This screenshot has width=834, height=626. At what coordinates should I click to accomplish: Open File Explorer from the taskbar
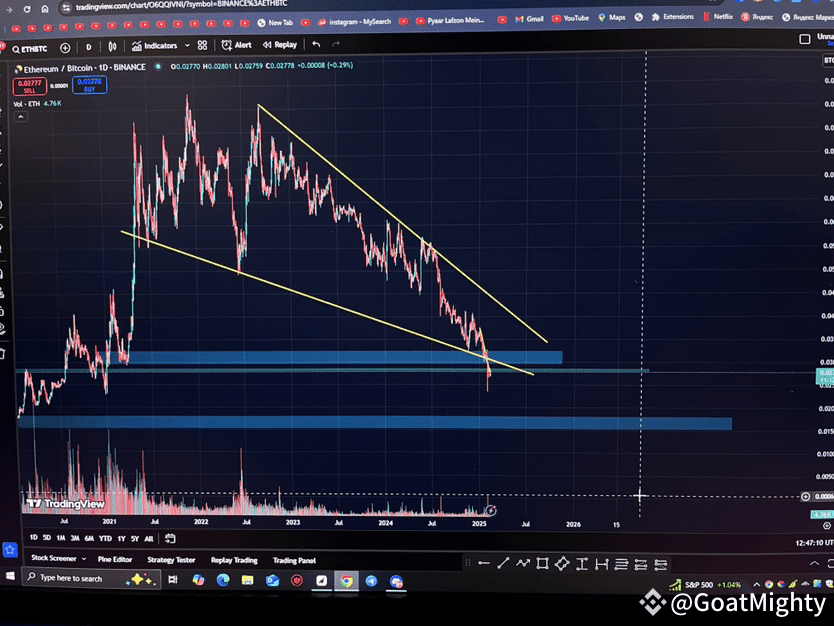(247, 580)
